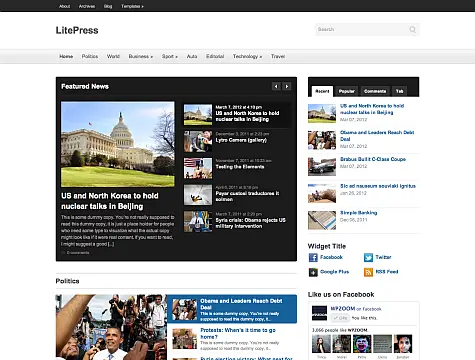The height and width of the screenshot is (360, 475).
Task: Go to Home navigation item
Action: click(x=66, y=56)
